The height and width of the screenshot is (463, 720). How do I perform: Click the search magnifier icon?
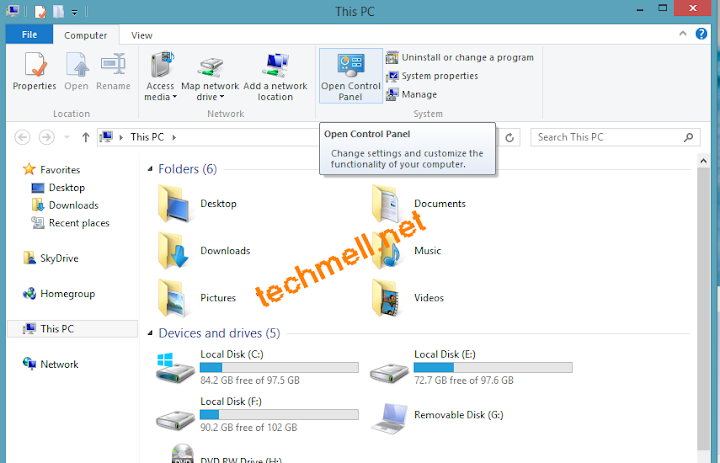[688, 137]
